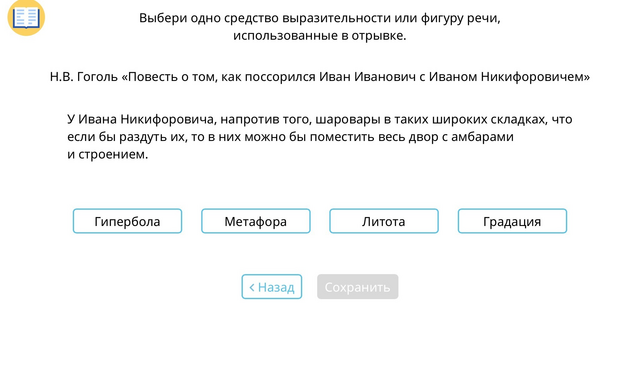Viewport: 640px width, 366px height.
Task: Click the passage line starting 'У Ивана Никифоровича'
Action: 320,119
